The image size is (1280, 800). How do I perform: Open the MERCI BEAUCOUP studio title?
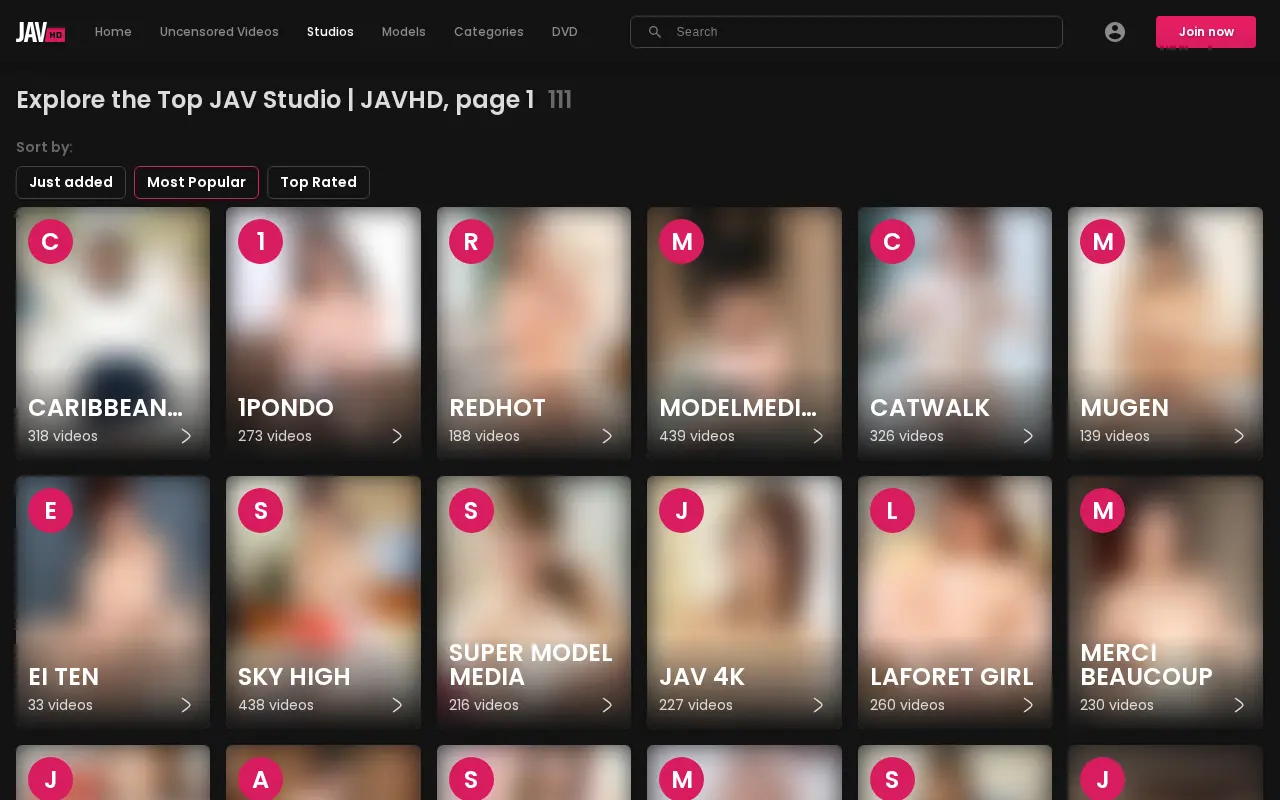(1146, 665)
